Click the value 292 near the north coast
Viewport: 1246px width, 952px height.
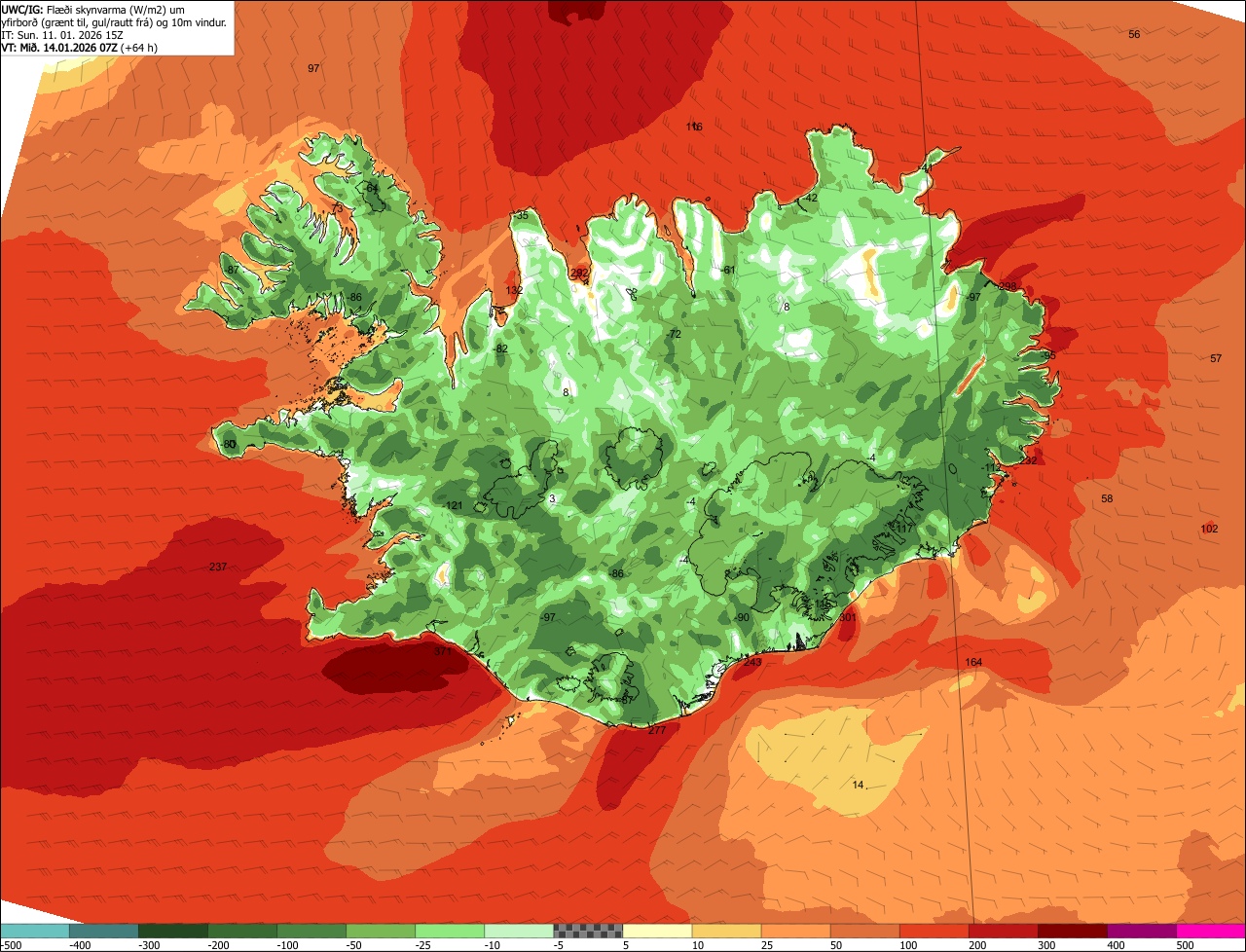(579, 274)
